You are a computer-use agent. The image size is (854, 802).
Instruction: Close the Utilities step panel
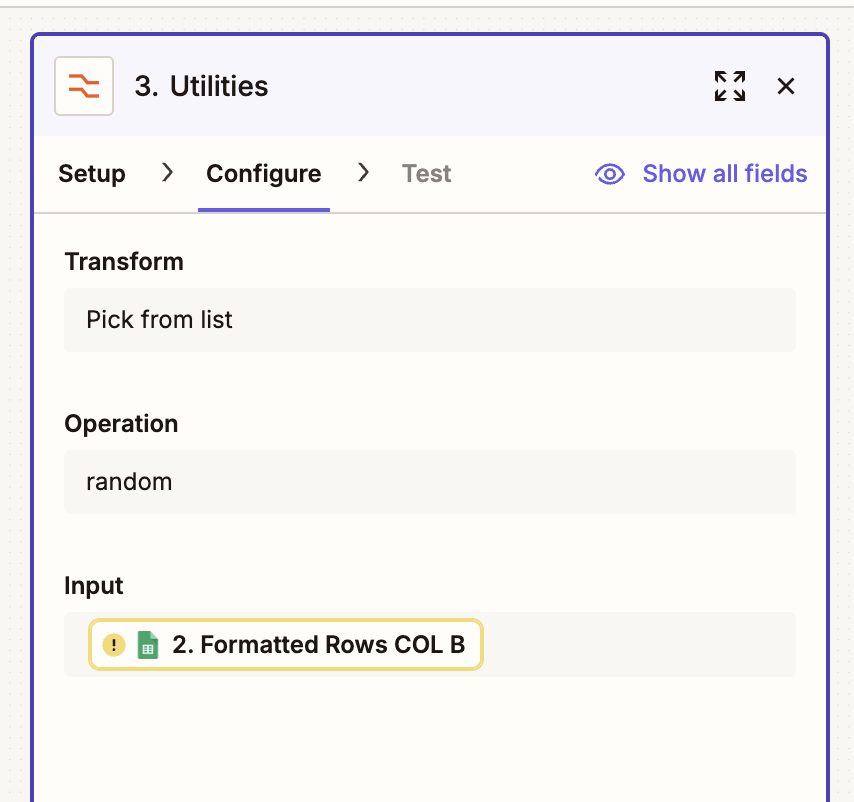[x=786, y=86]
